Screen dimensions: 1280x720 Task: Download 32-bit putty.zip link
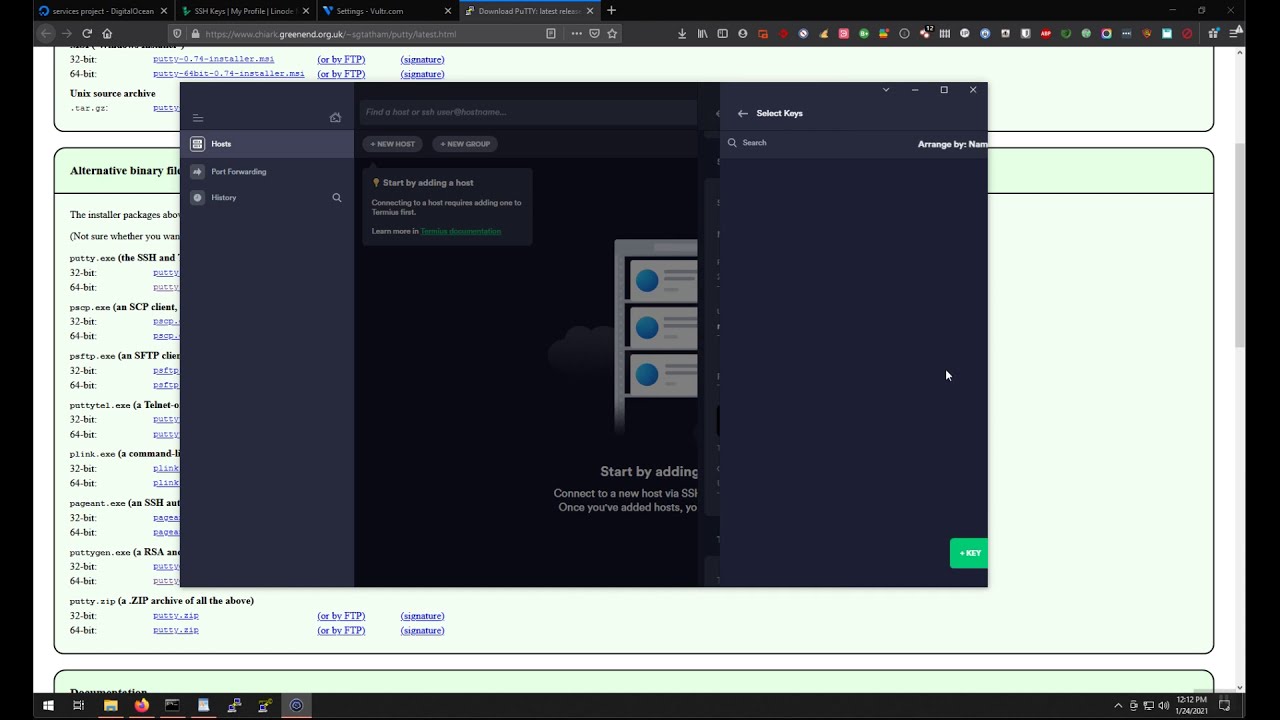[175, 616]
